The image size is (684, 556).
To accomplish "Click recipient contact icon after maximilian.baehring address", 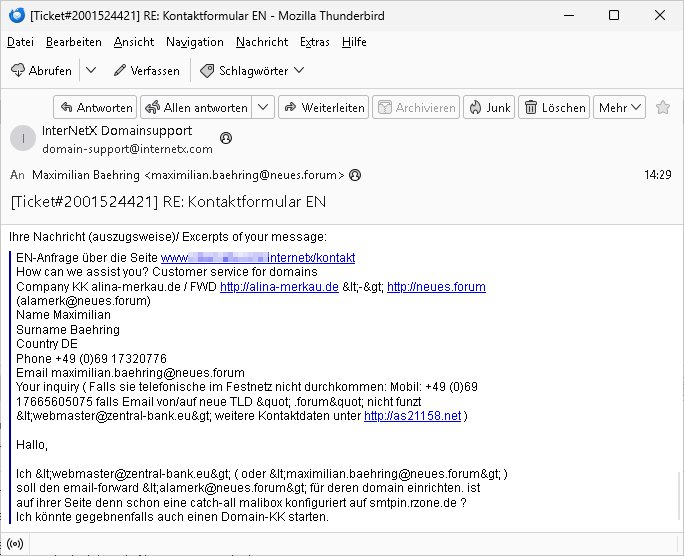I will [x=354, y=175].
